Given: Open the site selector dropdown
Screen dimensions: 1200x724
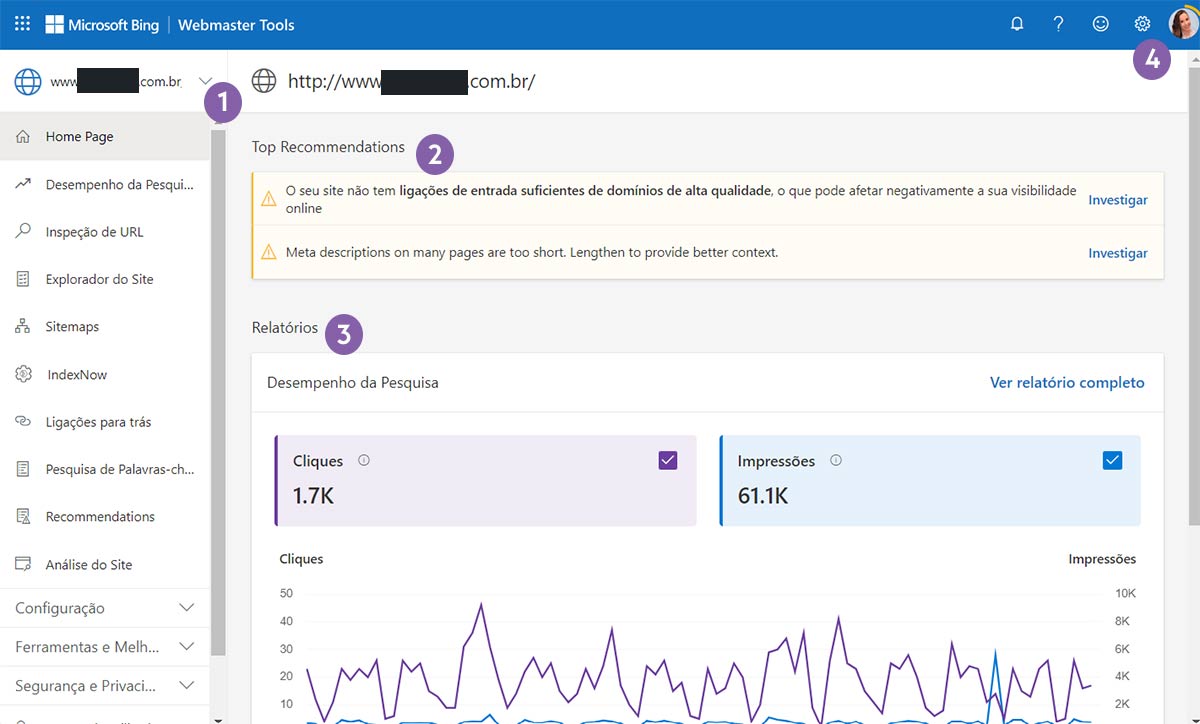Looking at the screenshot, I should pyautogui.click(x=206, y=80).
